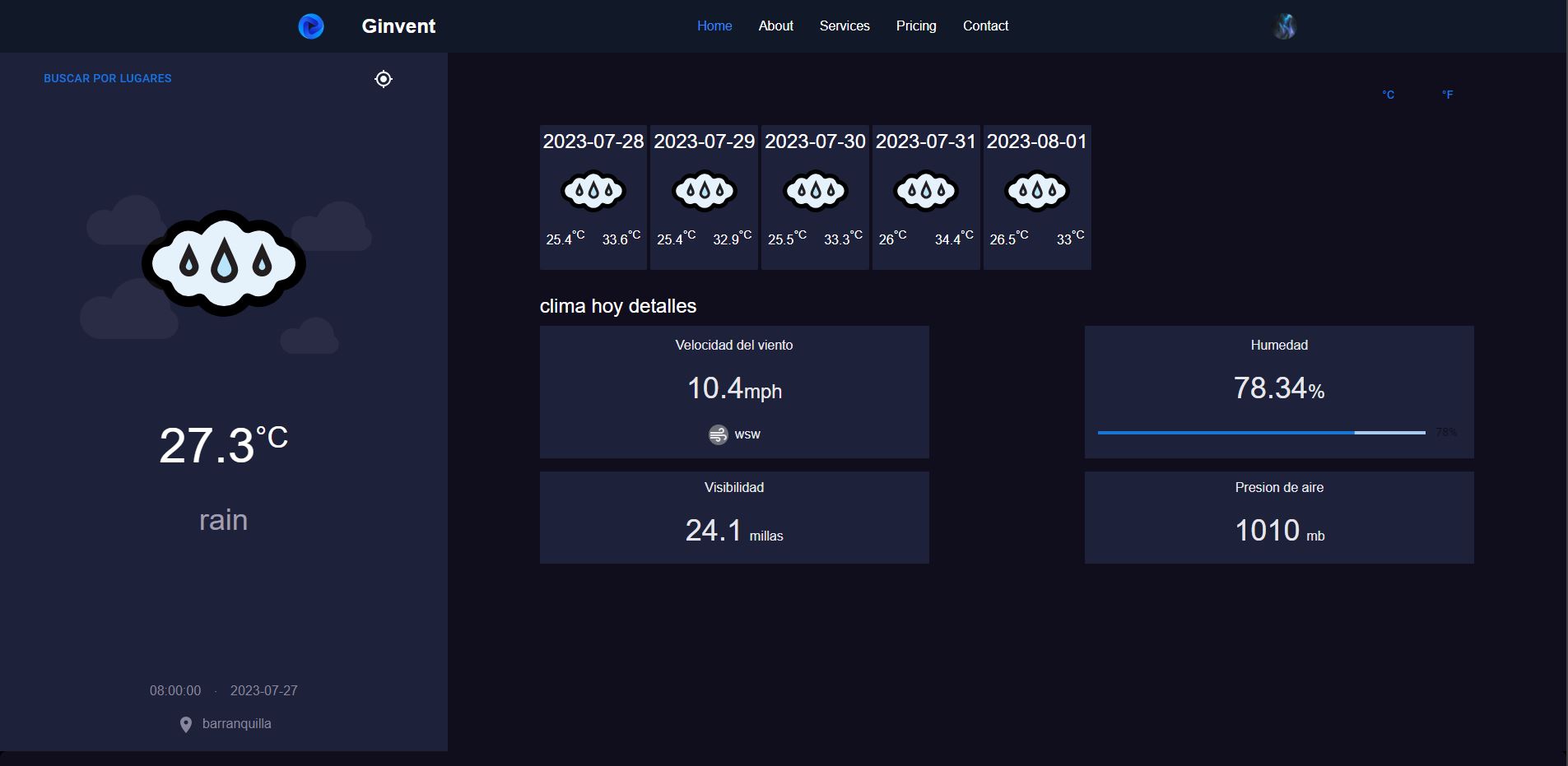This screenshot has height=766, width=1568.
Task: Go to the About page
Action: [x=775, y=26]
